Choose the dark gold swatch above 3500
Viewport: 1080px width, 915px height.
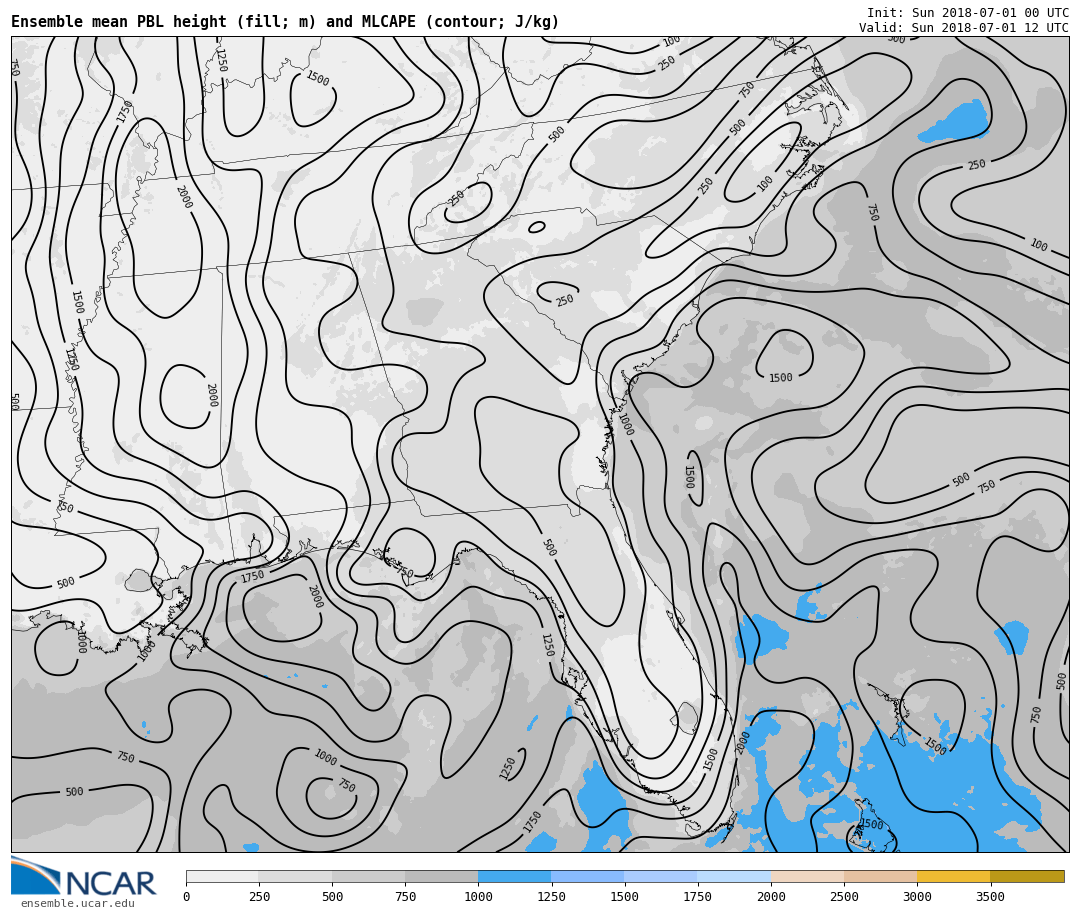coord(1027,876)
